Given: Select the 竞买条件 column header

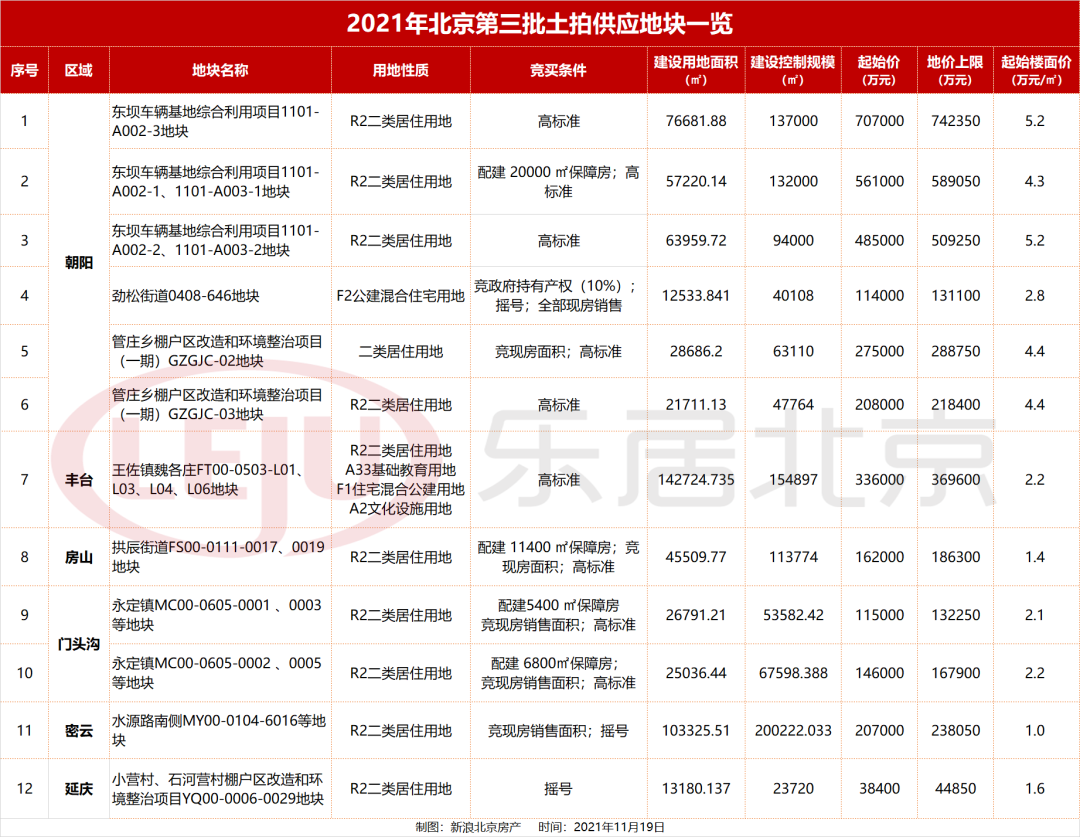Looking at the screenshot, I should (558, 70).
